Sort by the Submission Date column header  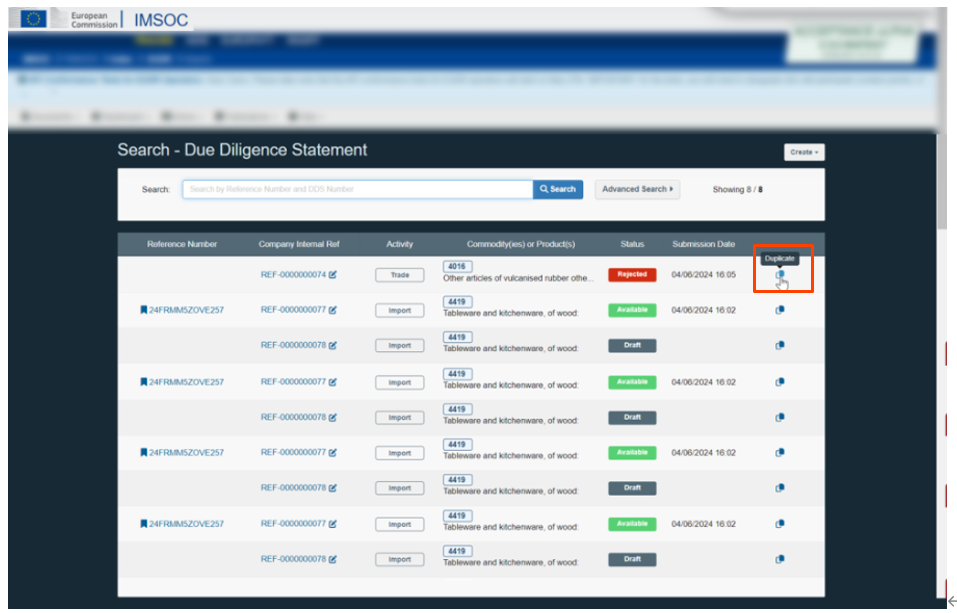[x=703, y=244]
